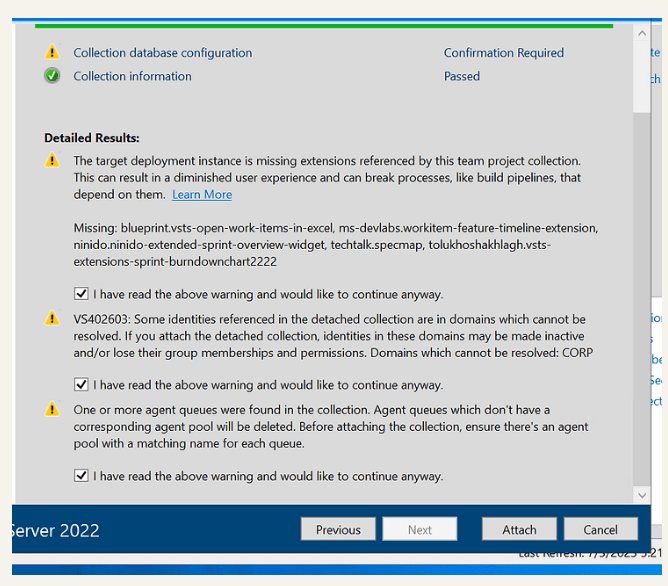668x586 pixels.
Task: Select the Collection database configuration check row
Action: (304, 52)
